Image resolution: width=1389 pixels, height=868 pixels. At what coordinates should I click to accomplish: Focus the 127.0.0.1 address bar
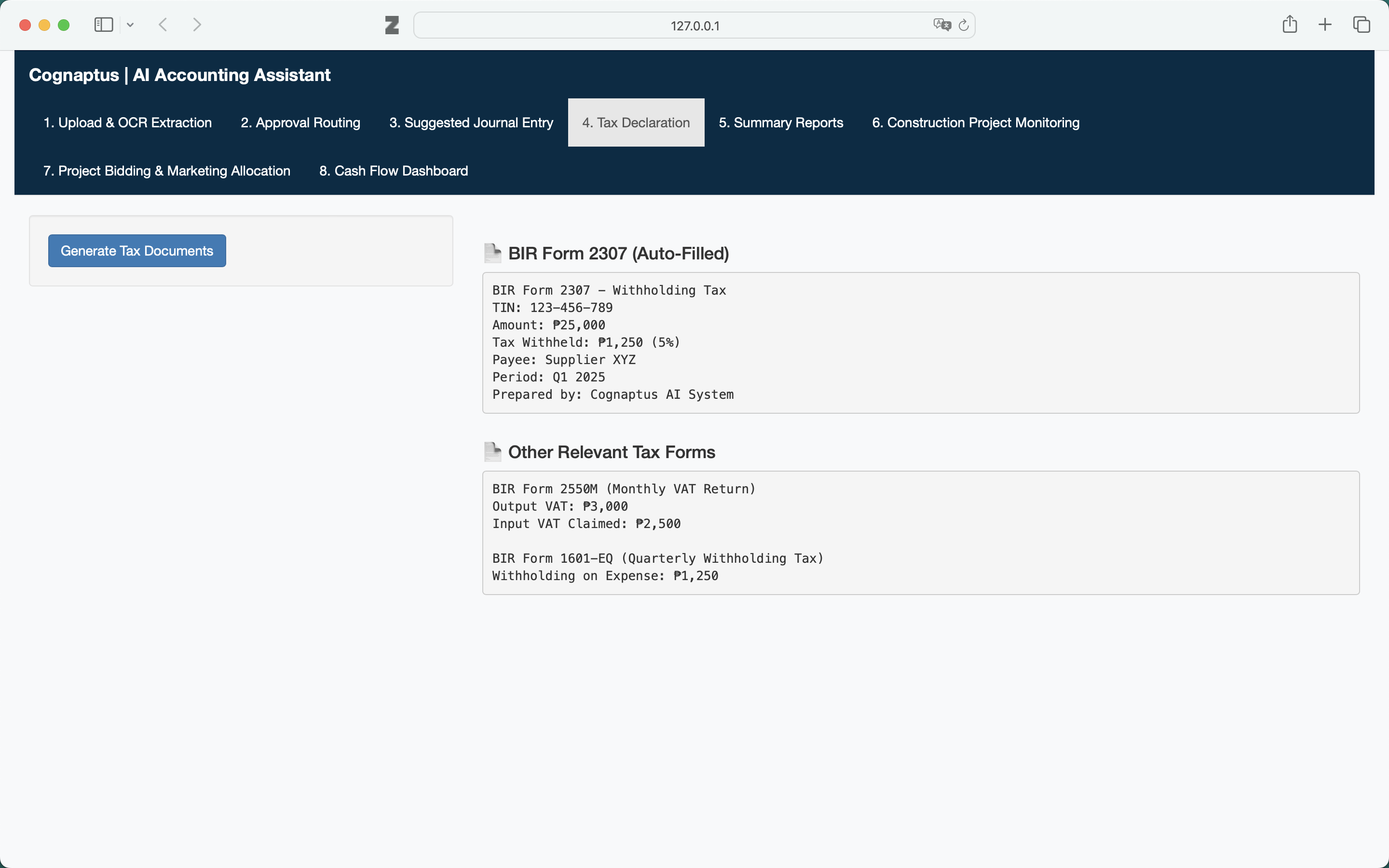tap(694, 25)
